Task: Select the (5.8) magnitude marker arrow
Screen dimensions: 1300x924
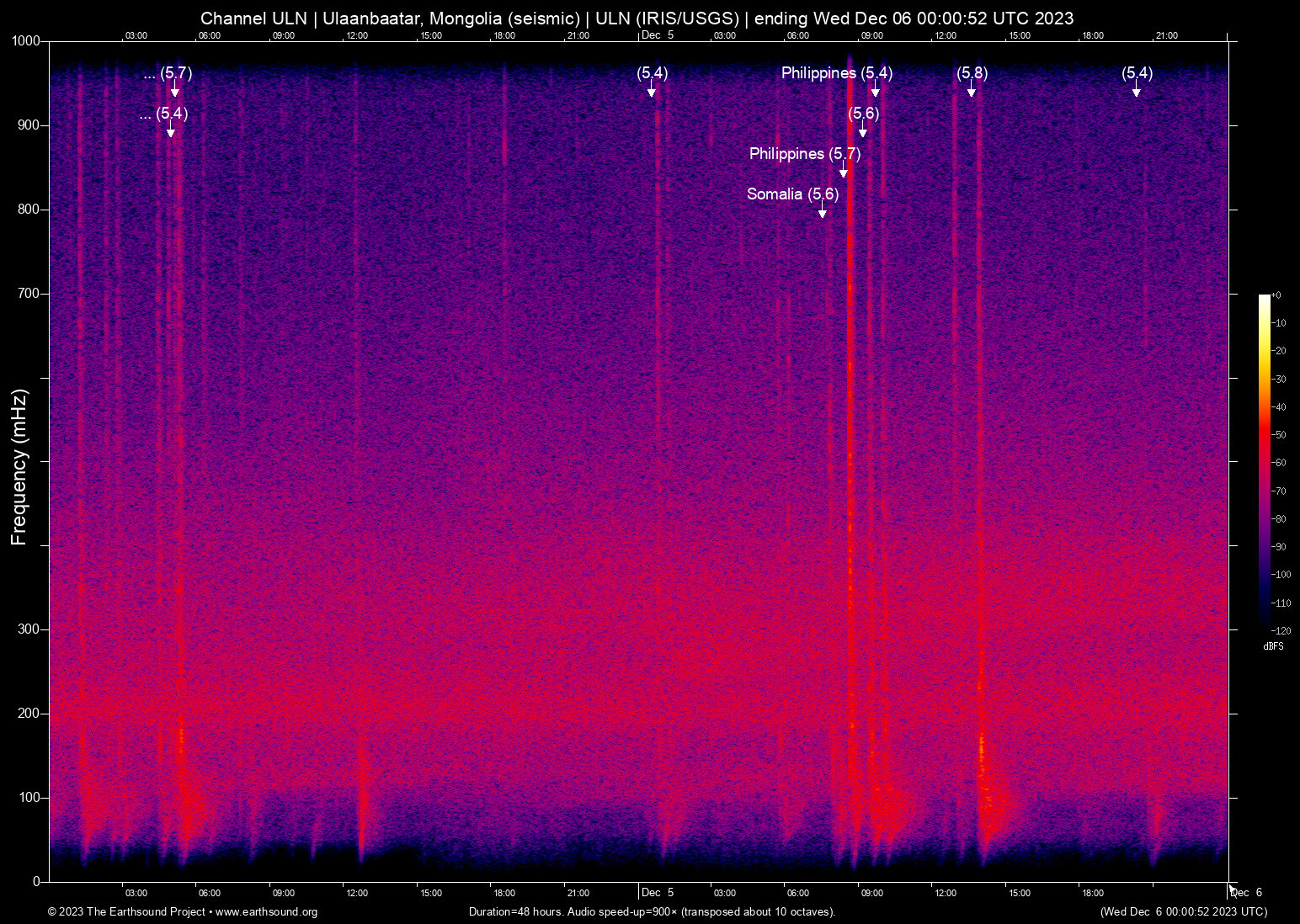Action: pos(972,91)
